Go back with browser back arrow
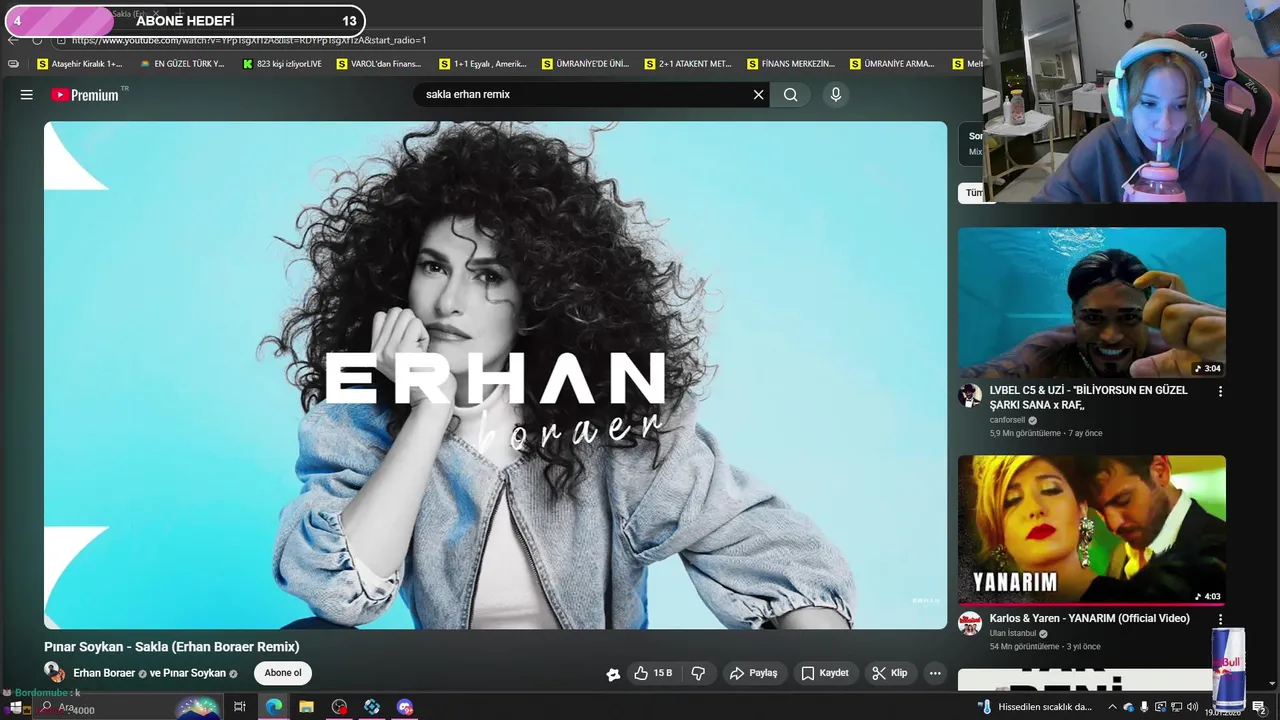The image size is (1280, 720). [x=13, y=40]
